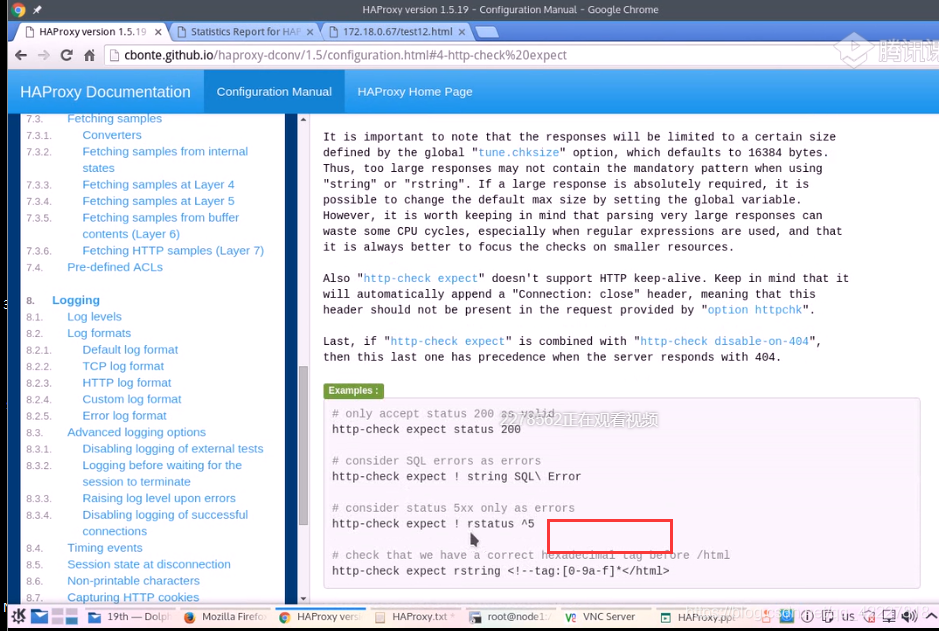Image resolution: width=939 pixels, height=631 pixels.
Task: Open sidebar entry Disabling logging of external tests
Action: [172, 449]
